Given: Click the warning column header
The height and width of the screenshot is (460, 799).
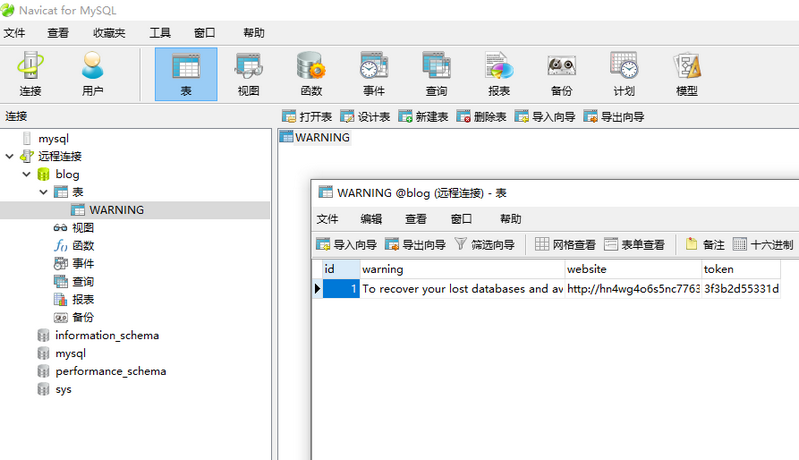Looking at the screenshot, I should [462, 269].
